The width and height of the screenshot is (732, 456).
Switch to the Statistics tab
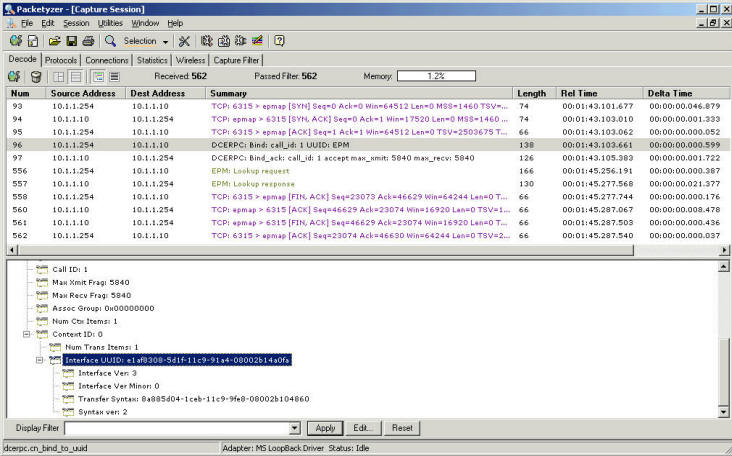coord(152,60)
